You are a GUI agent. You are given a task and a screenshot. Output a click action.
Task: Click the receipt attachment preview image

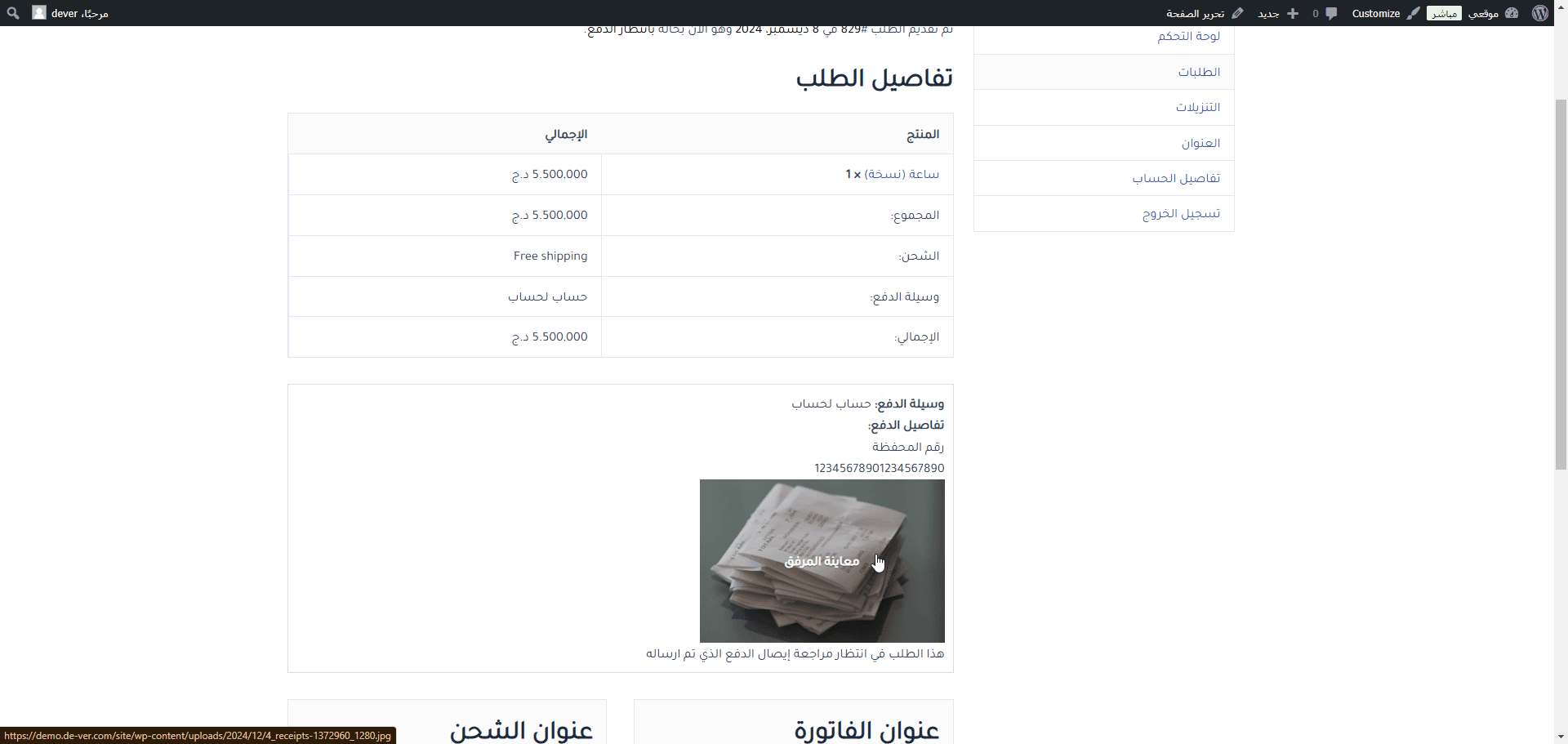[x=822, y=561]
